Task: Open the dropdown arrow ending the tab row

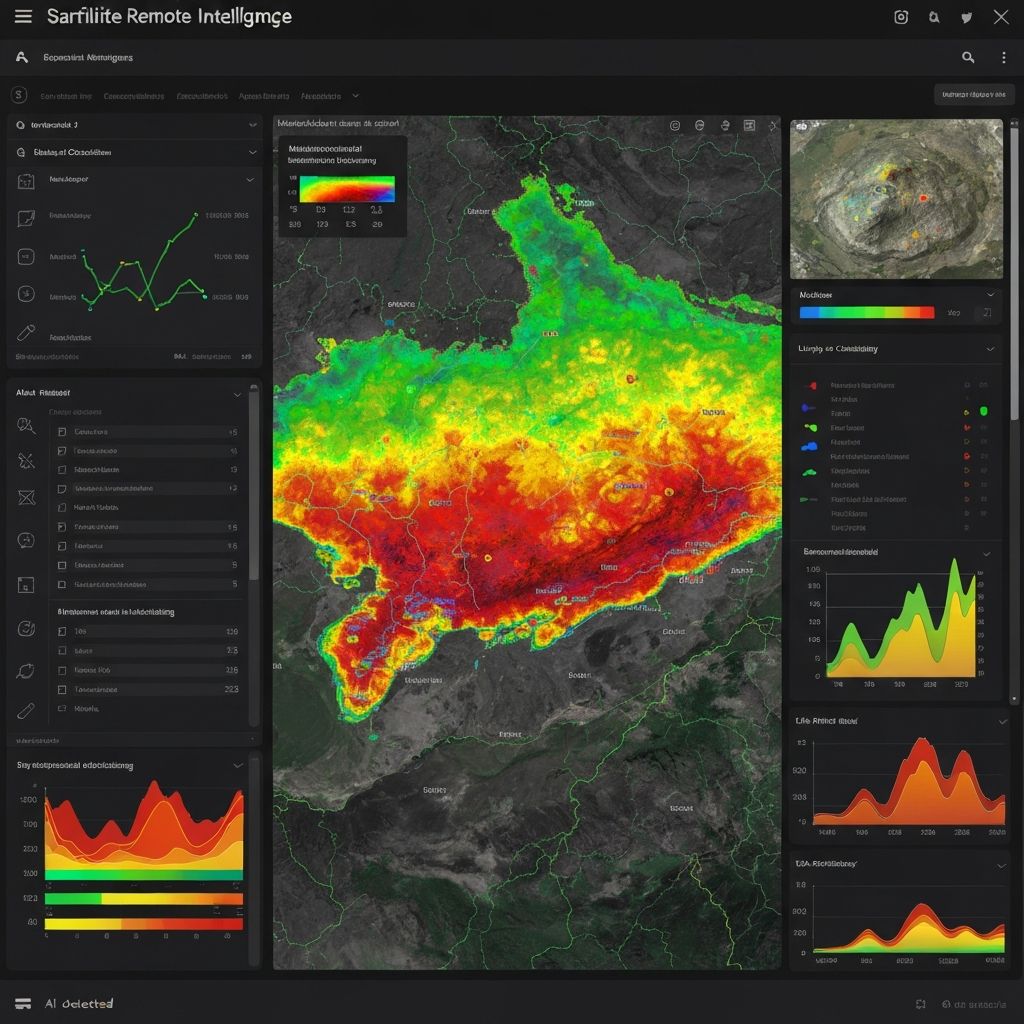Action: 354,96
